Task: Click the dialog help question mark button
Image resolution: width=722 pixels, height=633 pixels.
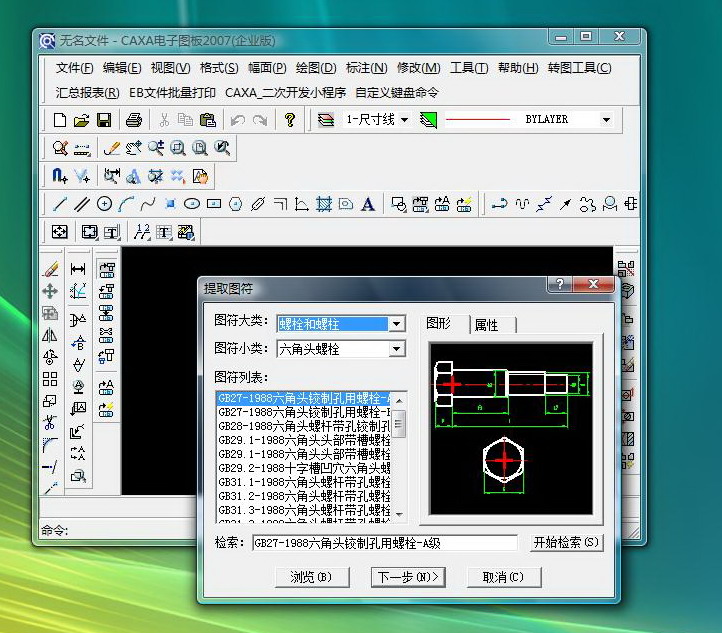Action: click(x=559, y=285)
